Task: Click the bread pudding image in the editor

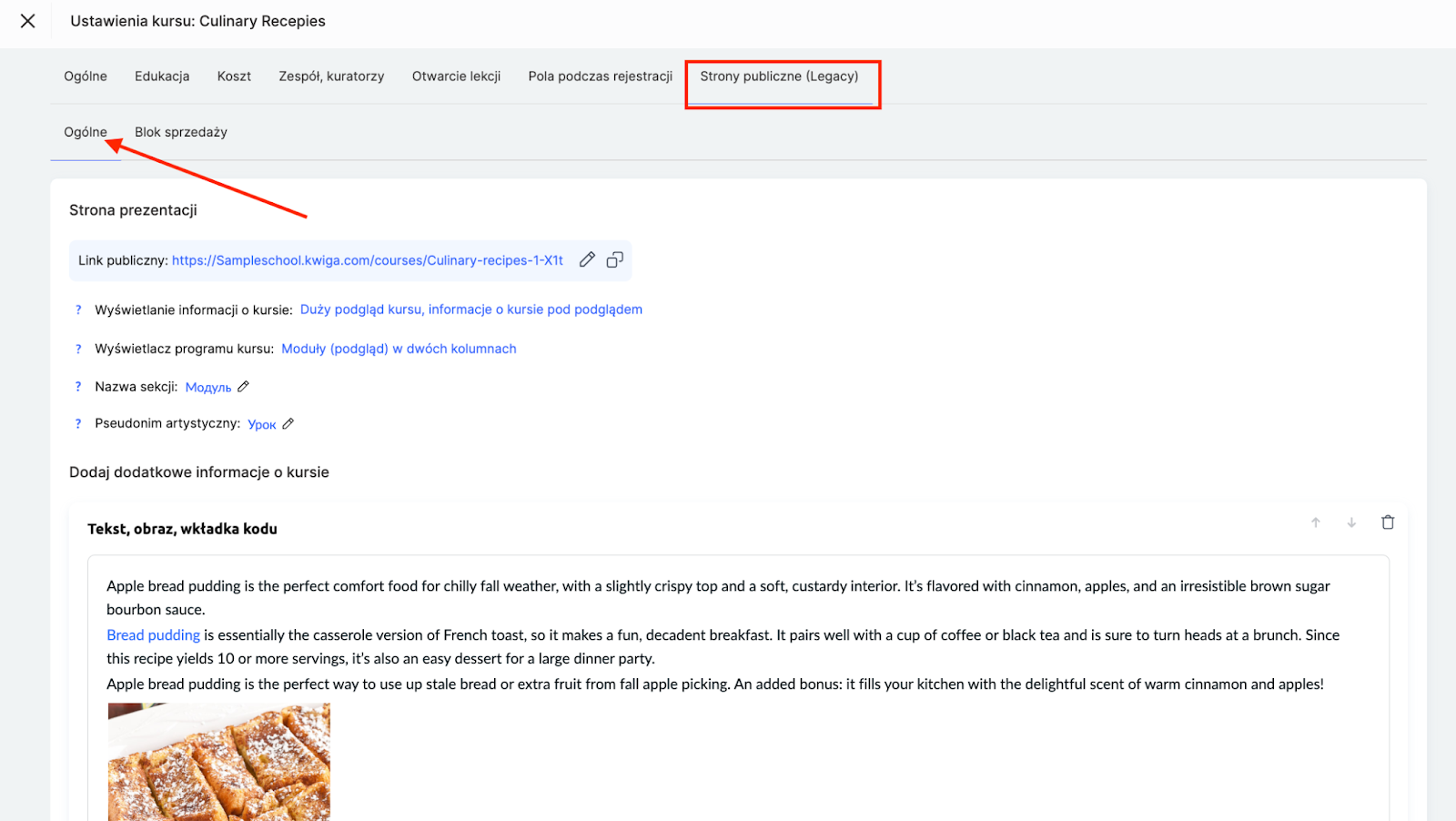Action: tap(218, 761)
